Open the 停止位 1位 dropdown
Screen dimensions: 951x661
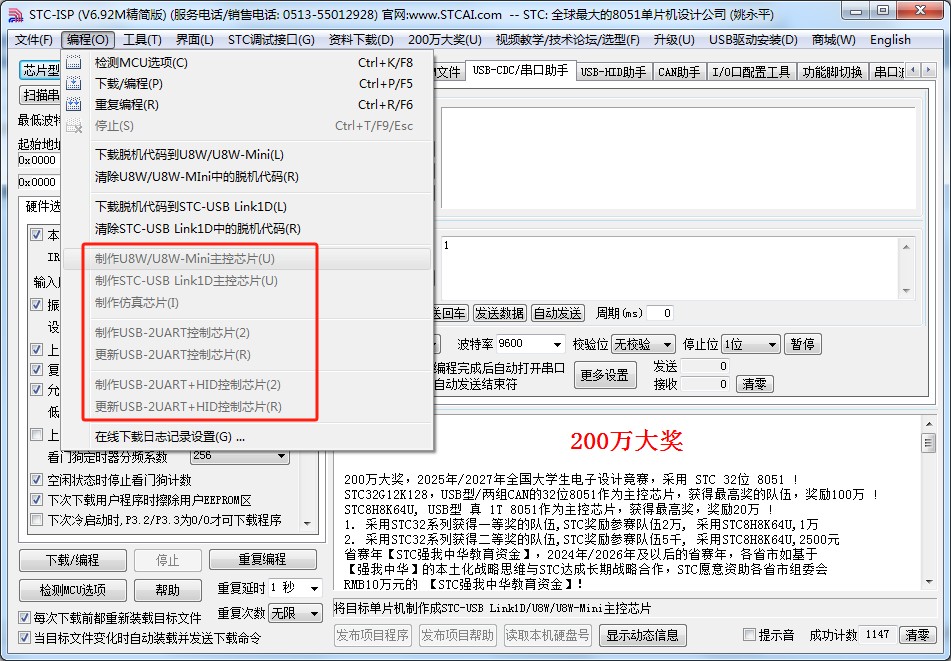pyautogui.click(x=750, y=344)
